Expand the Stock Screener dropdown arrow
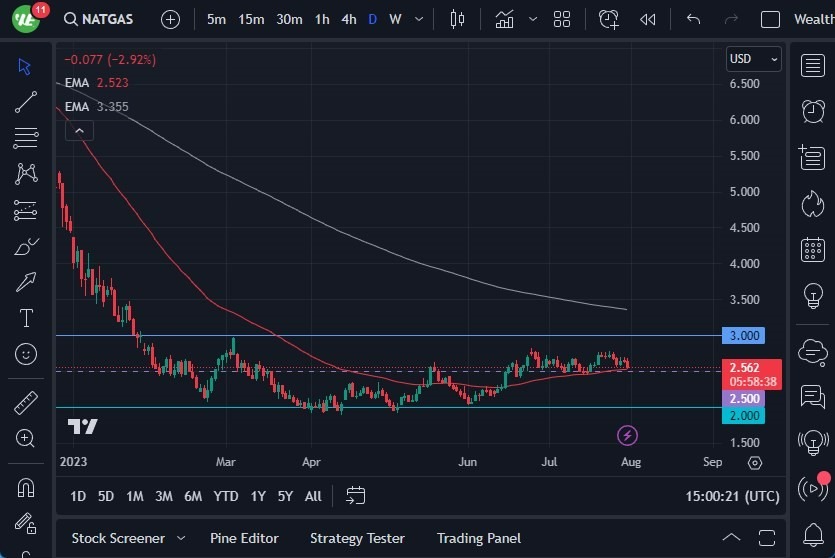 pos(181,538)
